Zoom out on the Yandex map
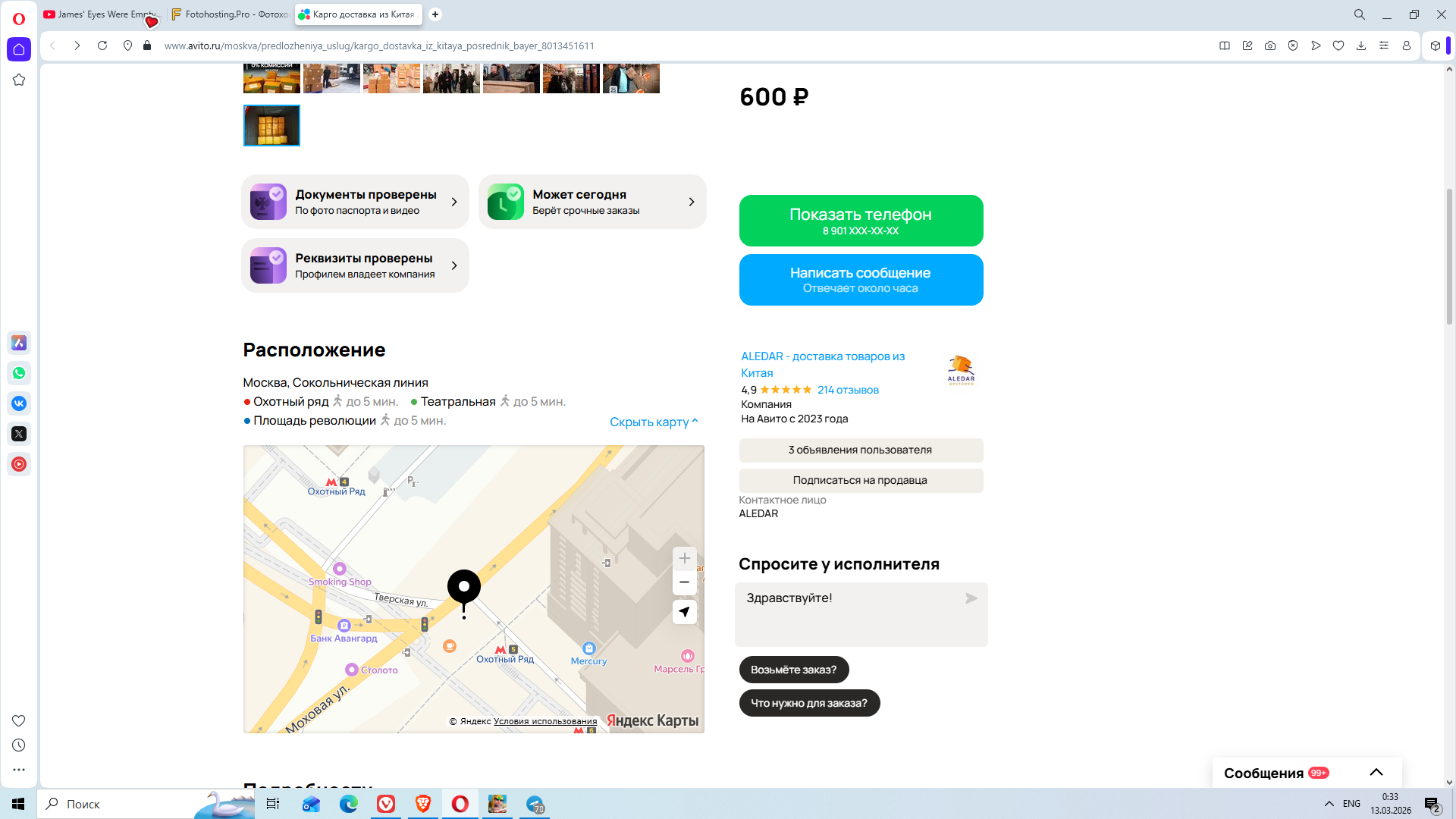Image resolution: width=1456 pixels, height=819 pixels. (684, 582)
